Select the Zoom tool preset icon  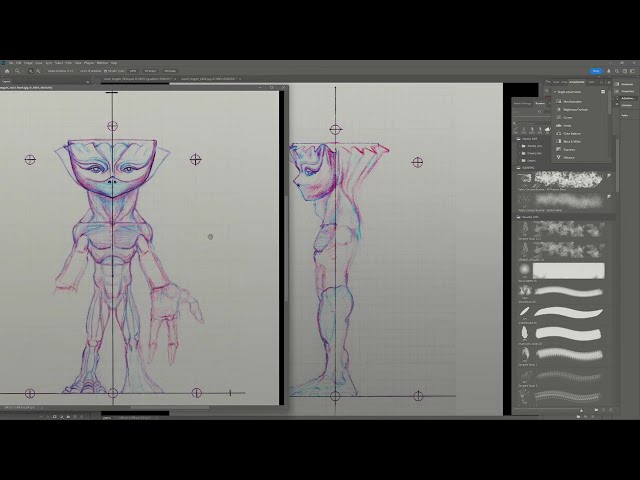coord(18,71)
